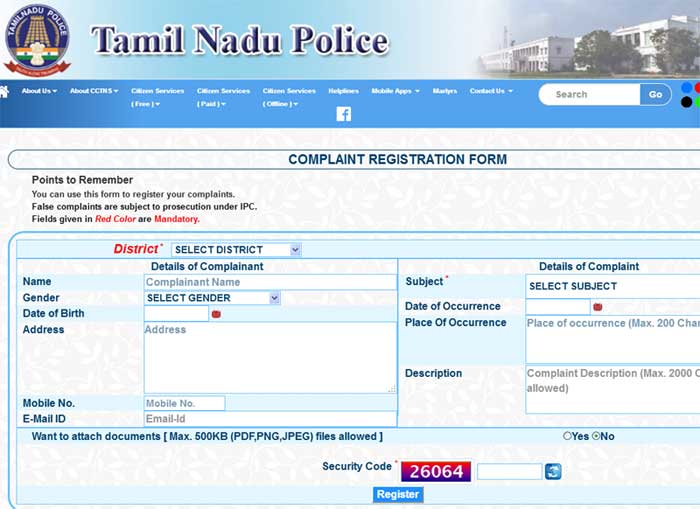
Task: Open the Date of Birth calendar icon
Action: pyautogui.click(x=216, y=314)
